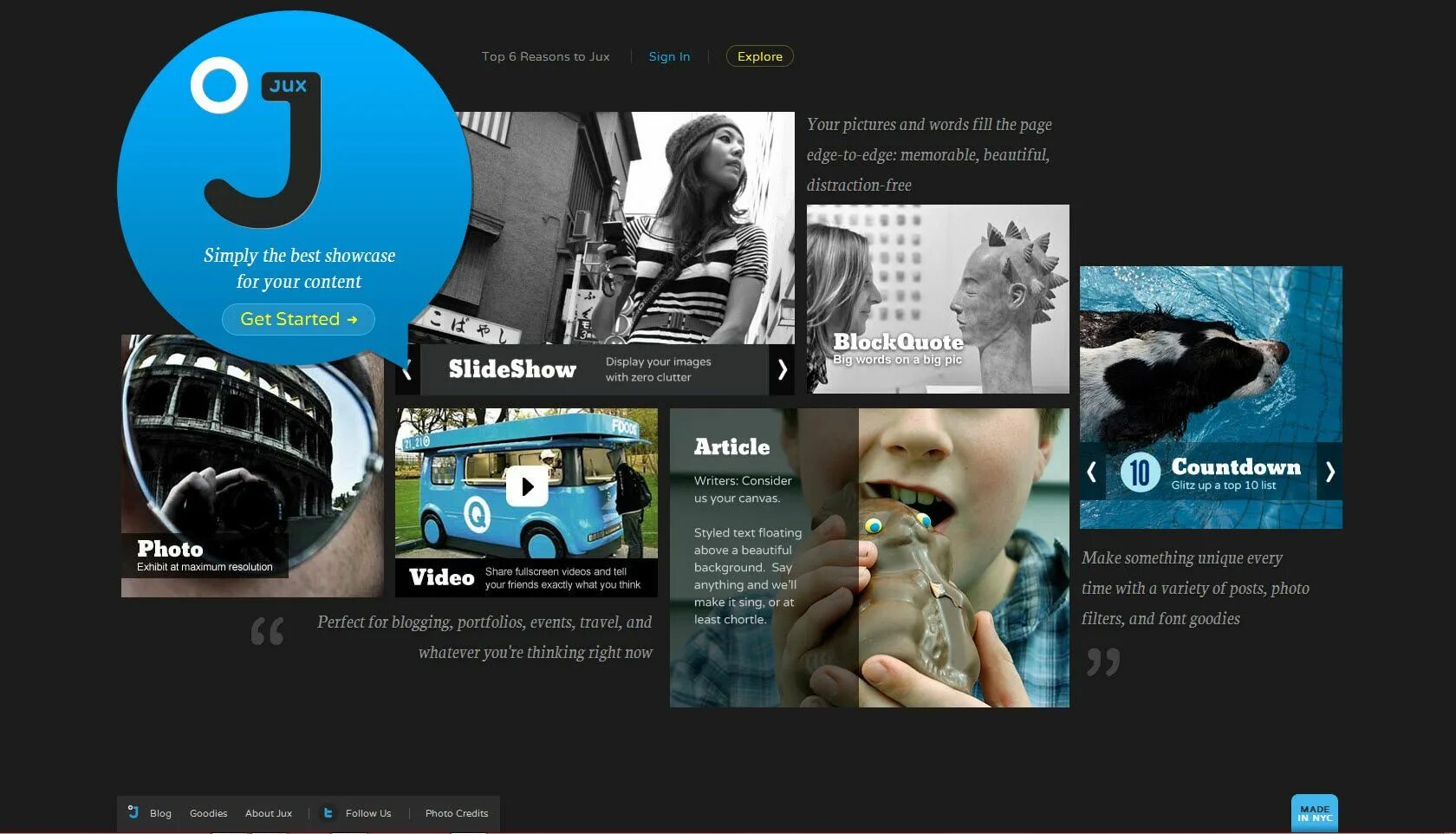Click 'Writers: Consider us your canvas' text

point(743,489)
